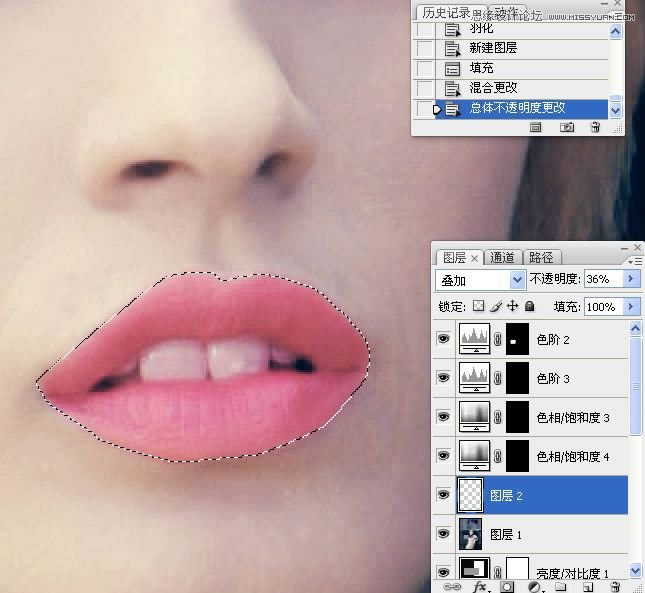Toggle visibility of 图层 1
Image resolution: width=645 pixels, height=593 pixels.
point(444,535)
